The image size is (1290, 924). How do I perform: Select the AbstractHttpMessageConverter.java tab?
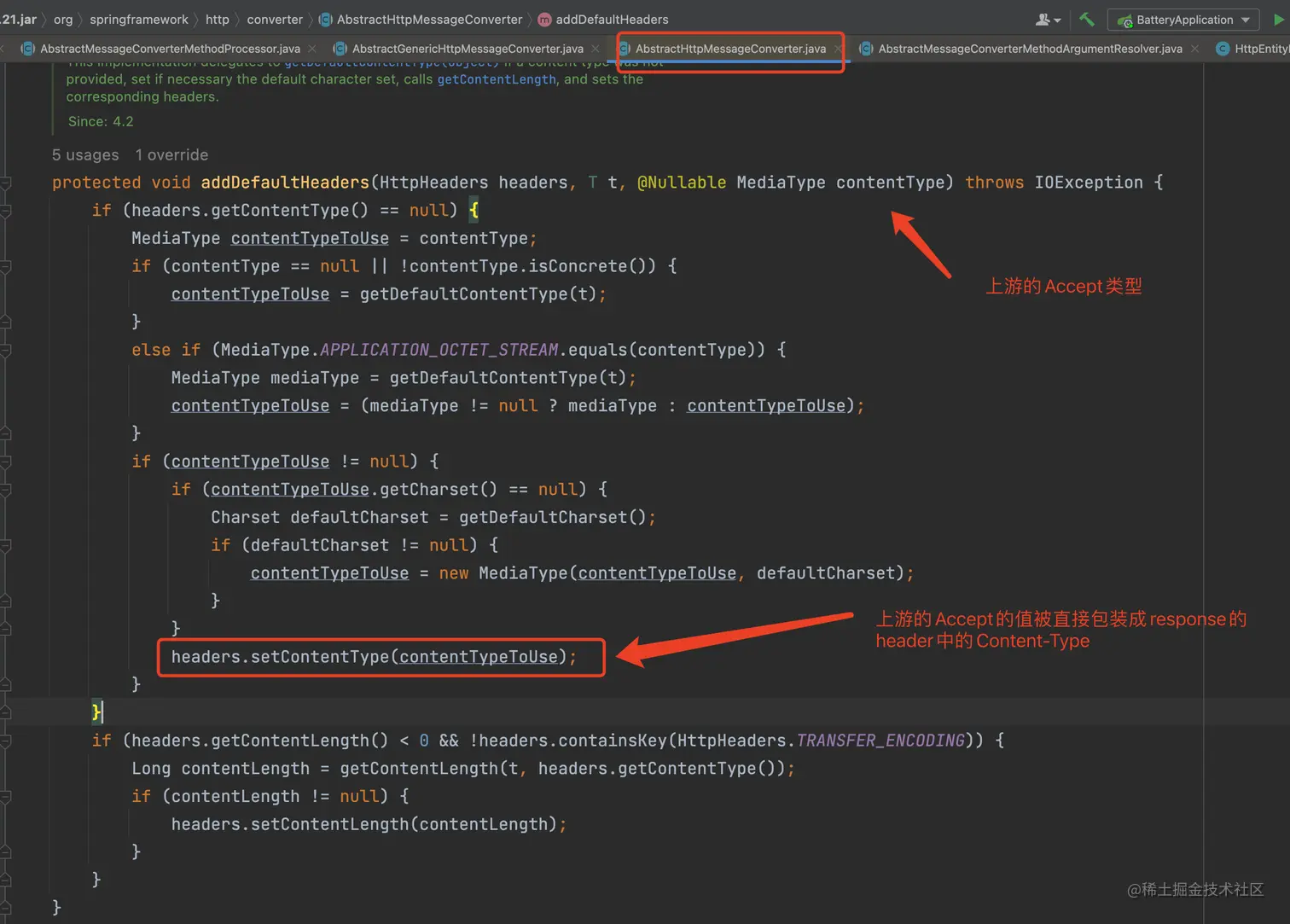tap(730, 49)
